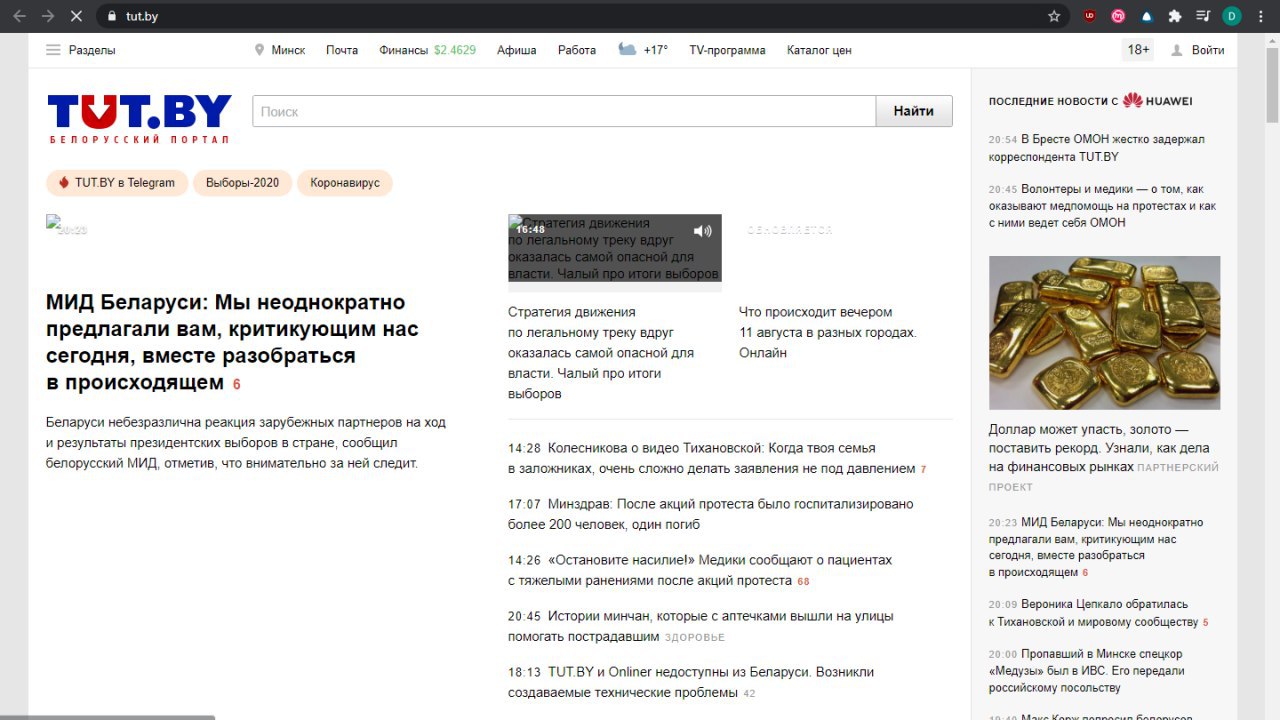View site info via lock icon

111,16
